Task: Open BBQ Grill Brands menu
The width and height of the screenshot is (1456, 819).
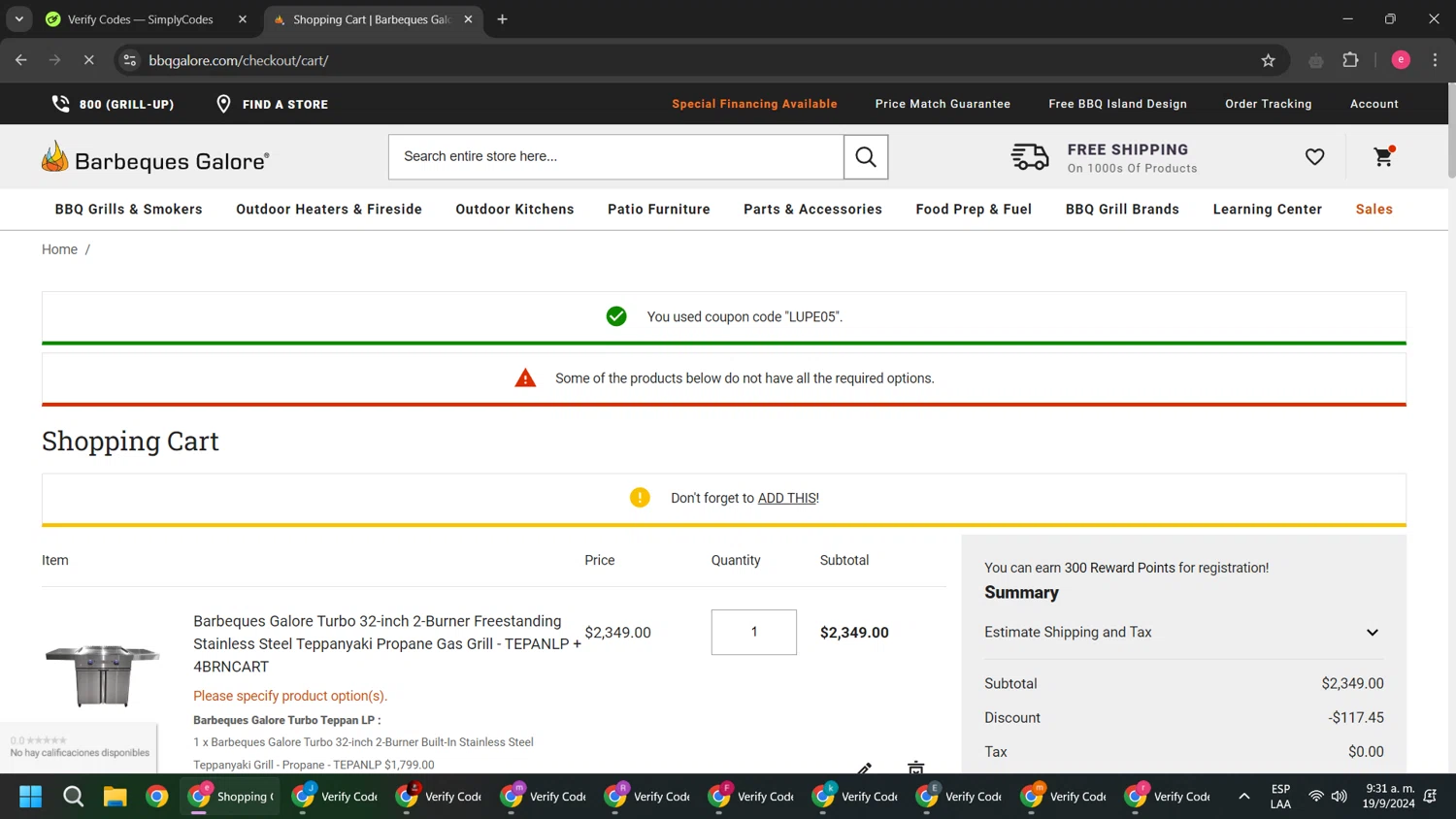Action: (x=1122, y=210)
